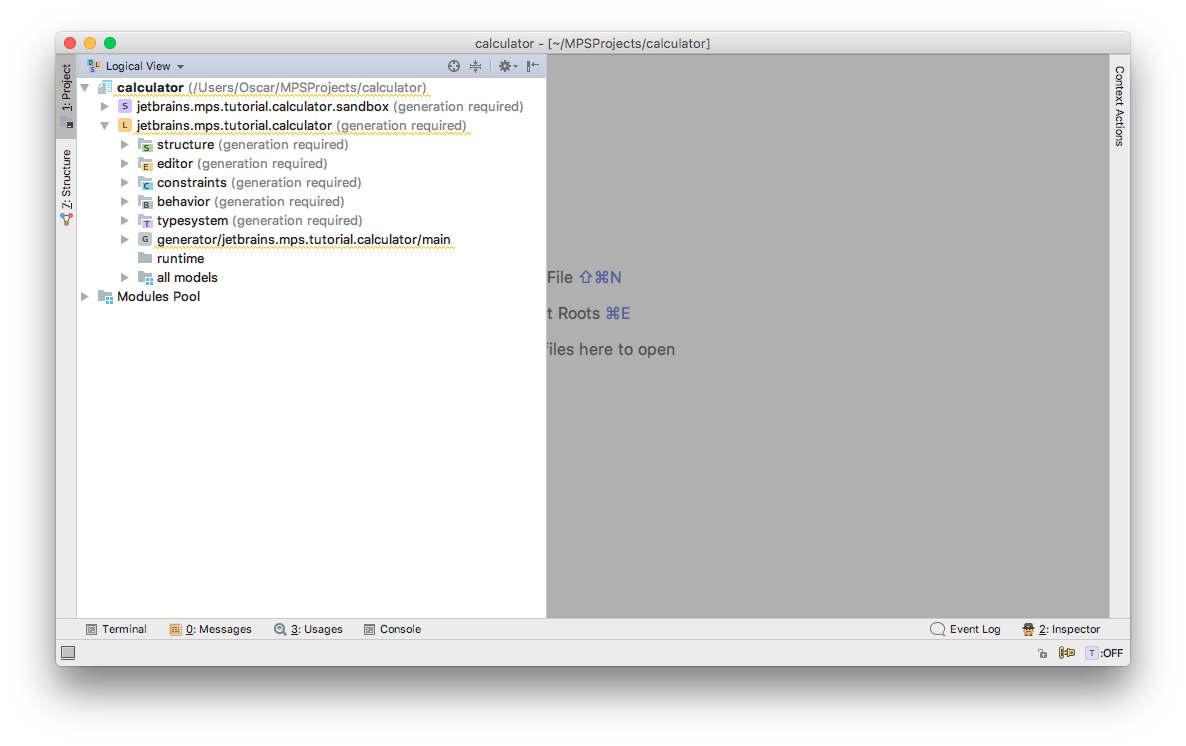
Task: Click the tool windows quick access icon
Action: [x=68, y=653]
